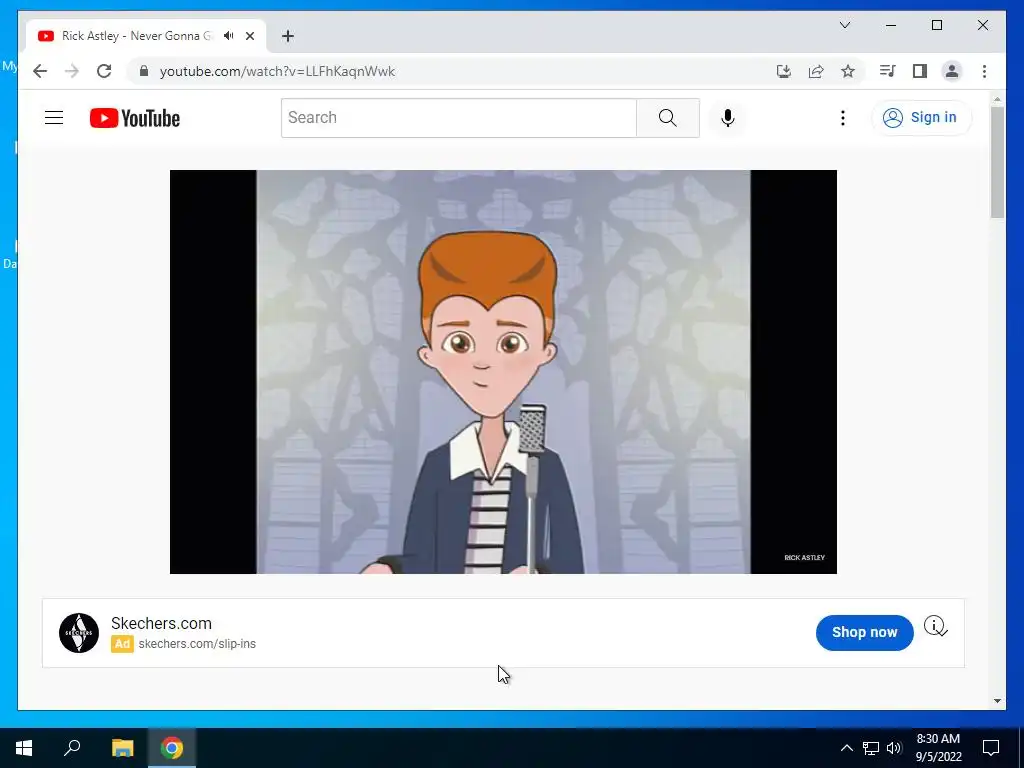View site information via the lock icon
Image resolution: width=1024 pixels, height=768 pixels.
(144, 71)
